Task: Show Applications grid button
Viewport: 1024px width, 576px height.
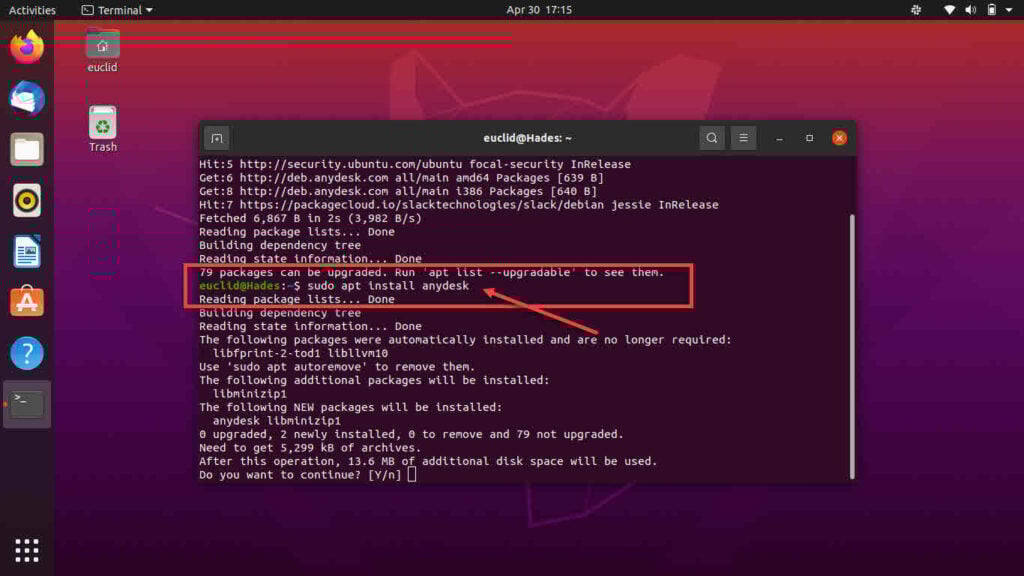Action: [27, 551]
